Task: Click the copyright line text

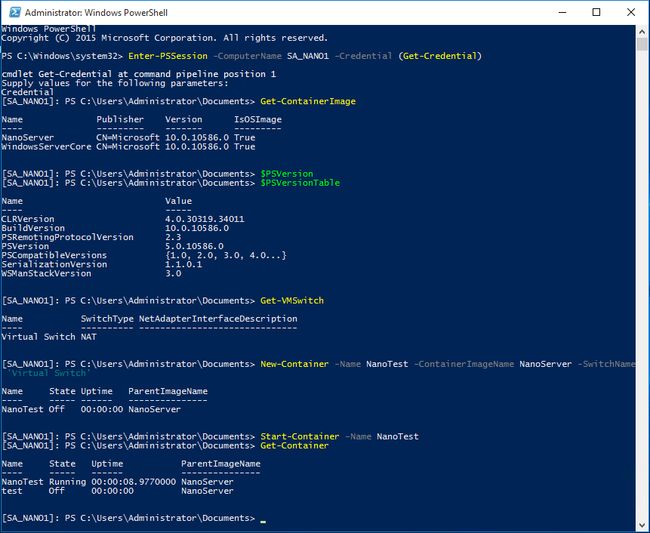Action: 165,38
